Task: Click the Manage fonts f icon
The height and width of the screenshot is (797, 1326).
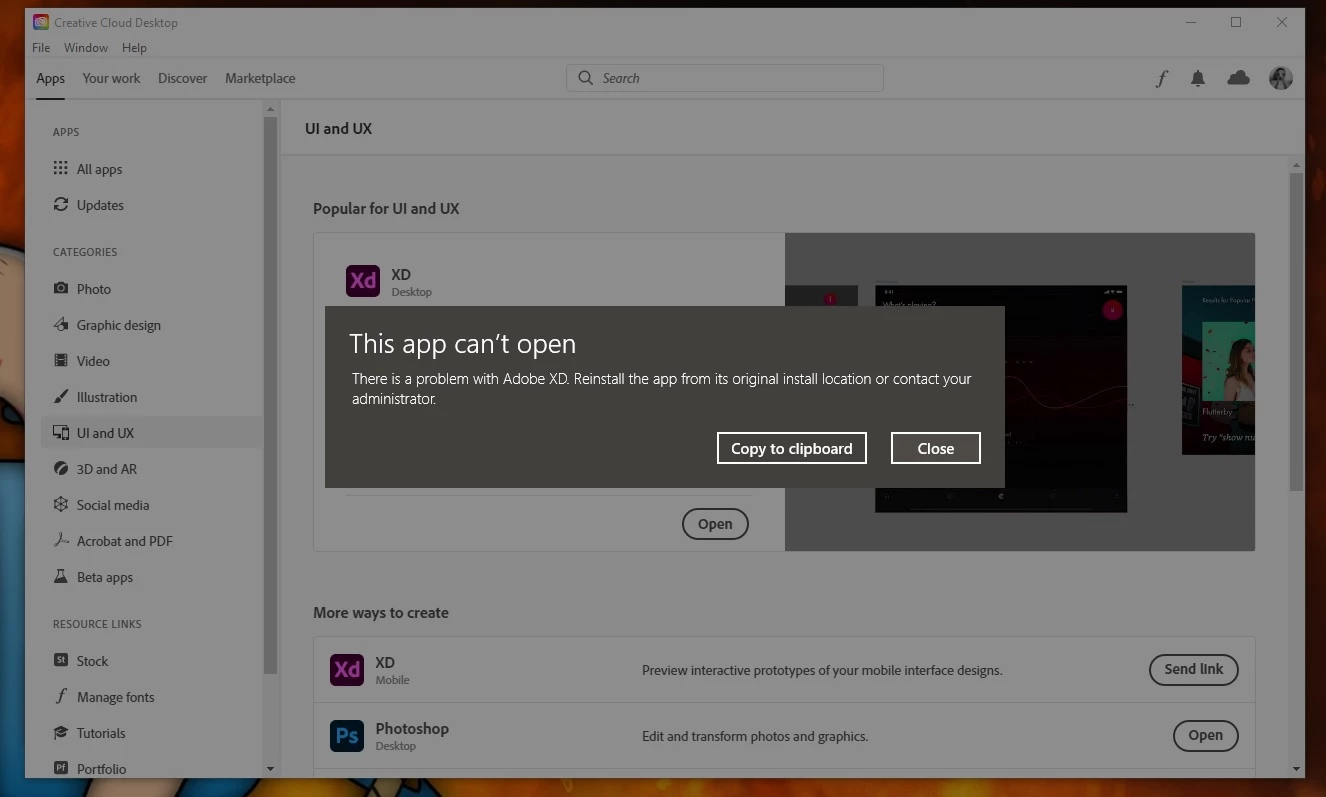Action: coord(61,697)
